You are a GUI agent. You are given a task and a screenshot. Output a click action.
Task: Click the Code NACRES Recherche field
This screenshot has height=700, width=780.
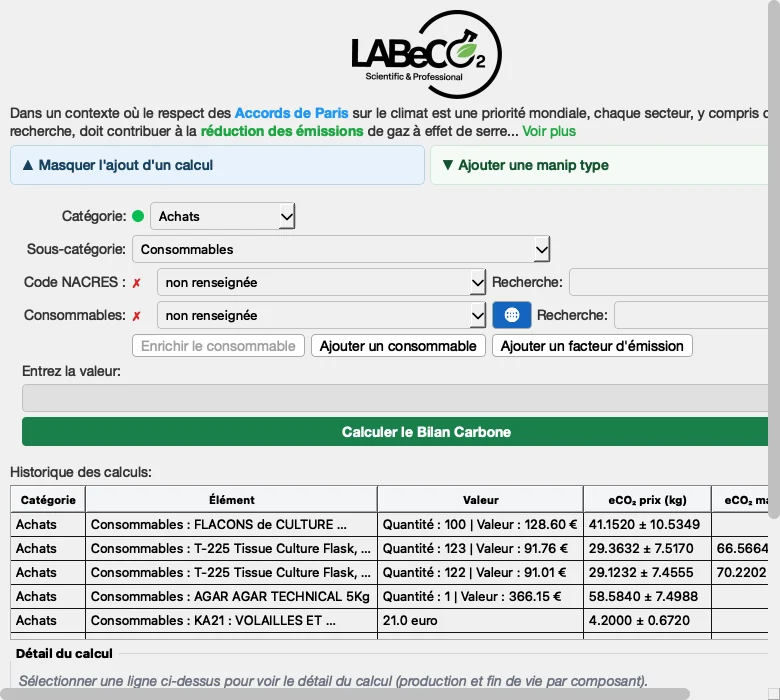point(669,282)
